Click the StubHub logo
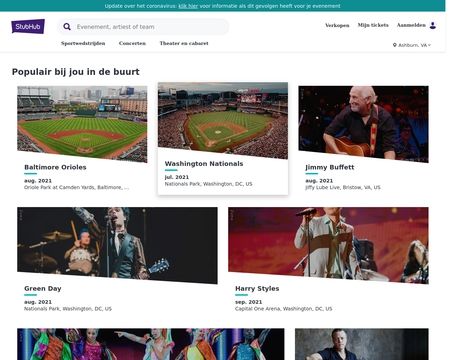450x360 pixels. tap(28, 26)
